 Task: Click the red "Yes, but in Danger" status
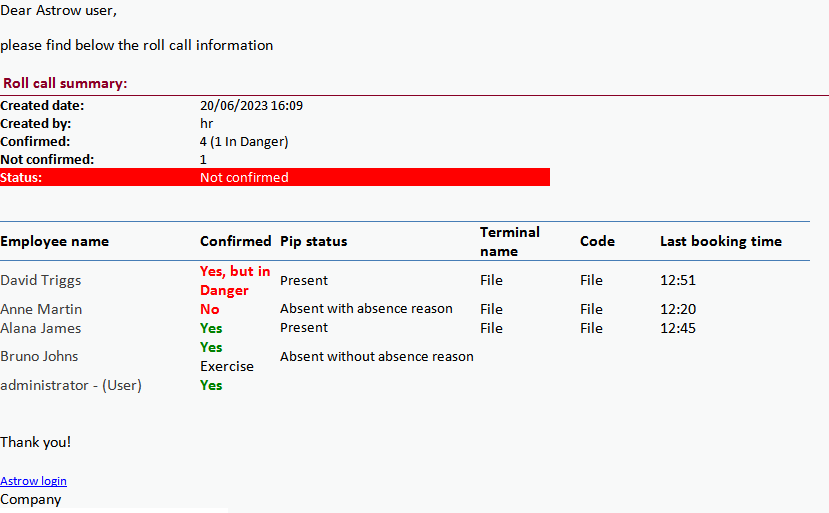click(235, 281)
